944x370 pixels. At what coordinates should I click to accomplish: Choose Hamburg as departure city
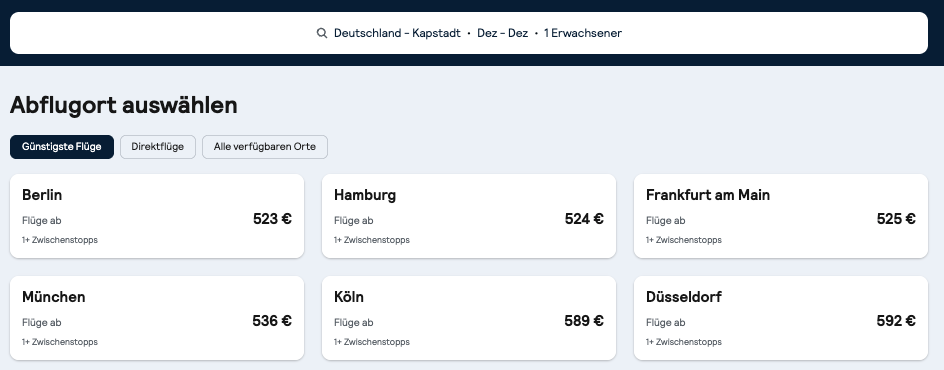coord(469,216)
